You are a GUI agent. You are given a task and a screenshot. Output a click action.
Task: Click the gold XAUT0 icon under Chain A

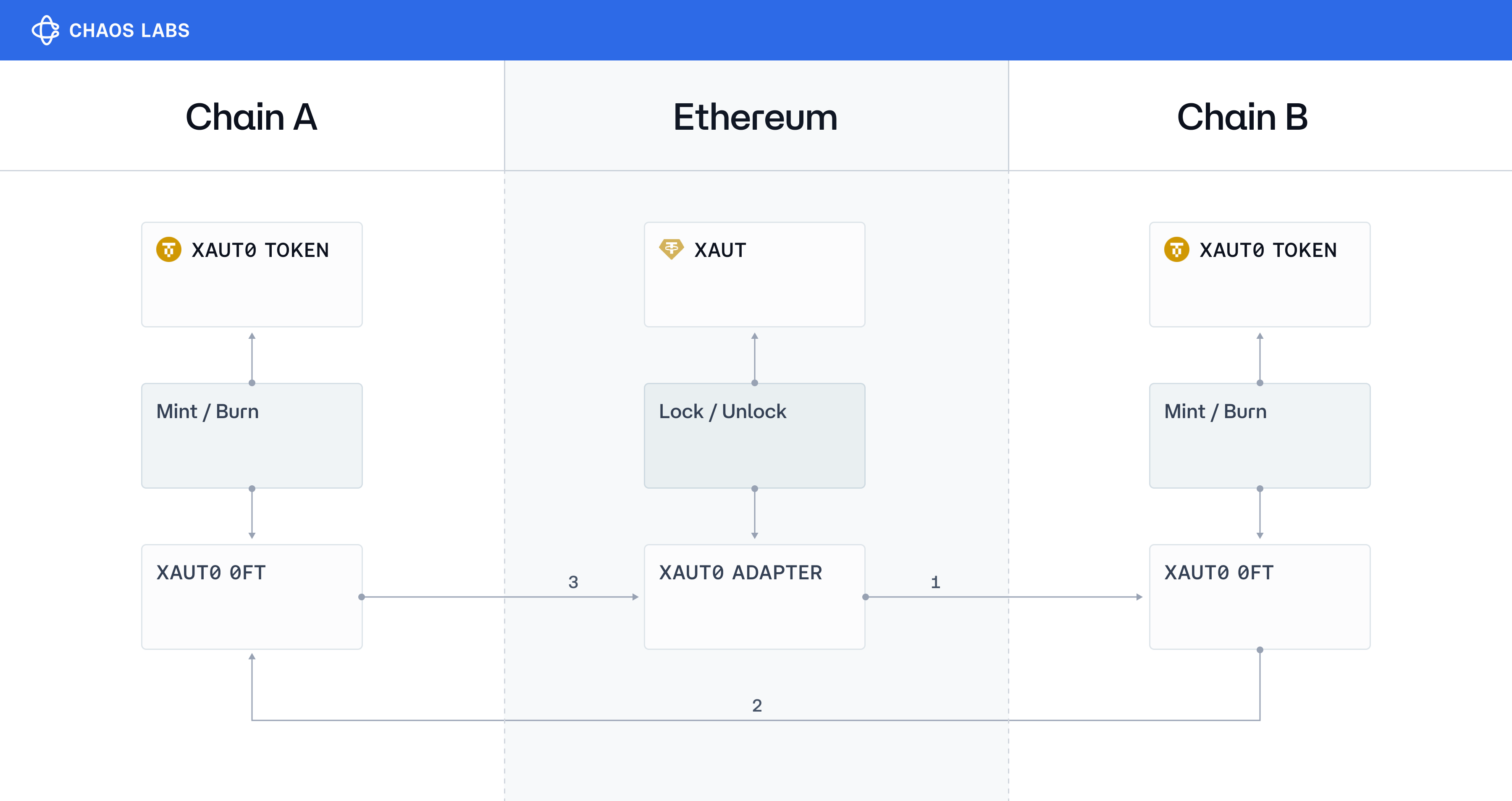(168, 249)
